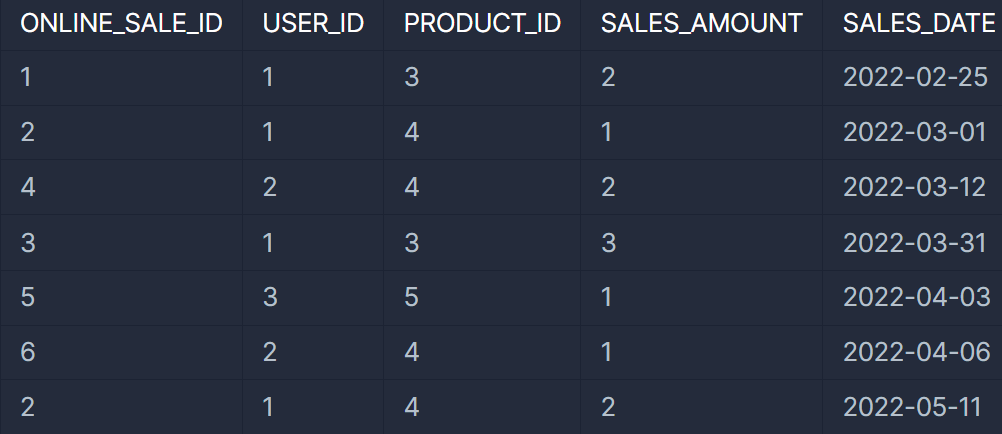Select PRODUCT_ID cell with value 5
The image size is (1002, 434).
pyautogui.click(x=482, y=297)
